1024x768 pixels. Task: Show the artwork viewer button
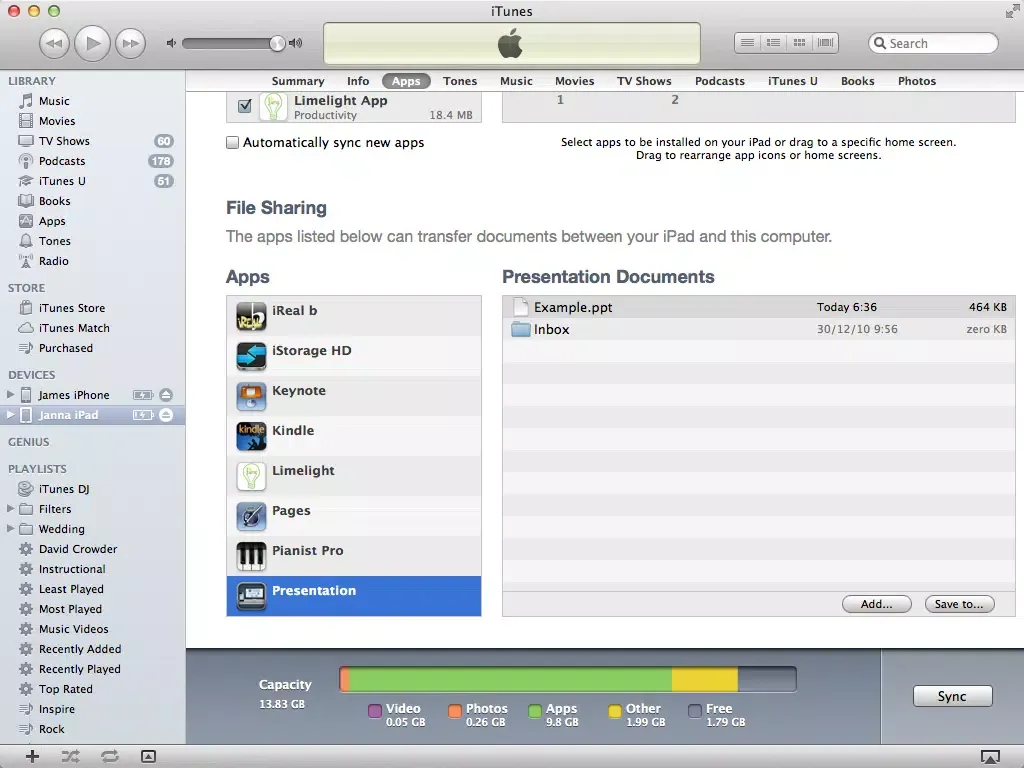pyautogui.click(x=148, y=756)
